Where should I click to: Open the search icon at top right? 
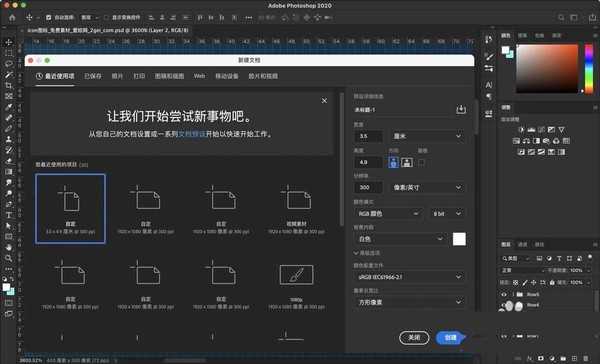tap(561, 18)
